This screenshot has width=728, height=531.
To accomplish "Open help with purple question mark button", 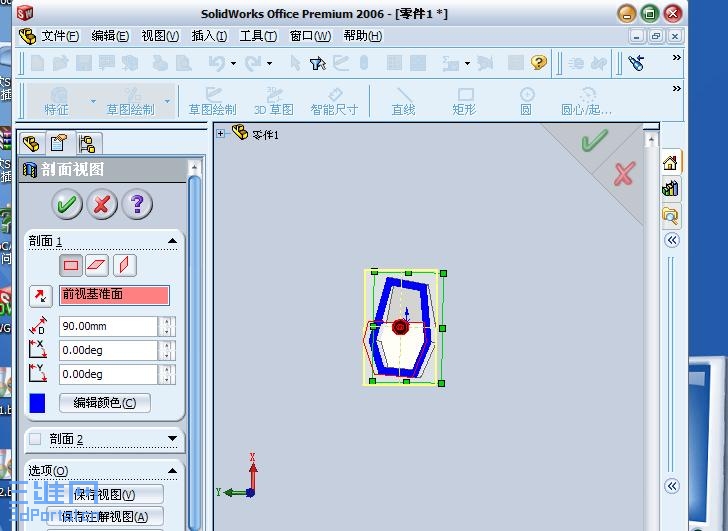I will click(137, 204).
